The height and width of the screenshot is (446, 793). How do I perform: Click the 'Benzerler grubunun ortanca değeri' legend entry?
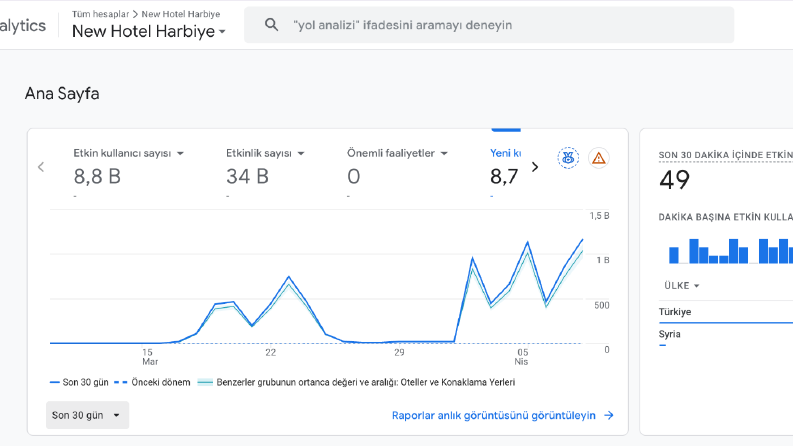click(356, 382)
